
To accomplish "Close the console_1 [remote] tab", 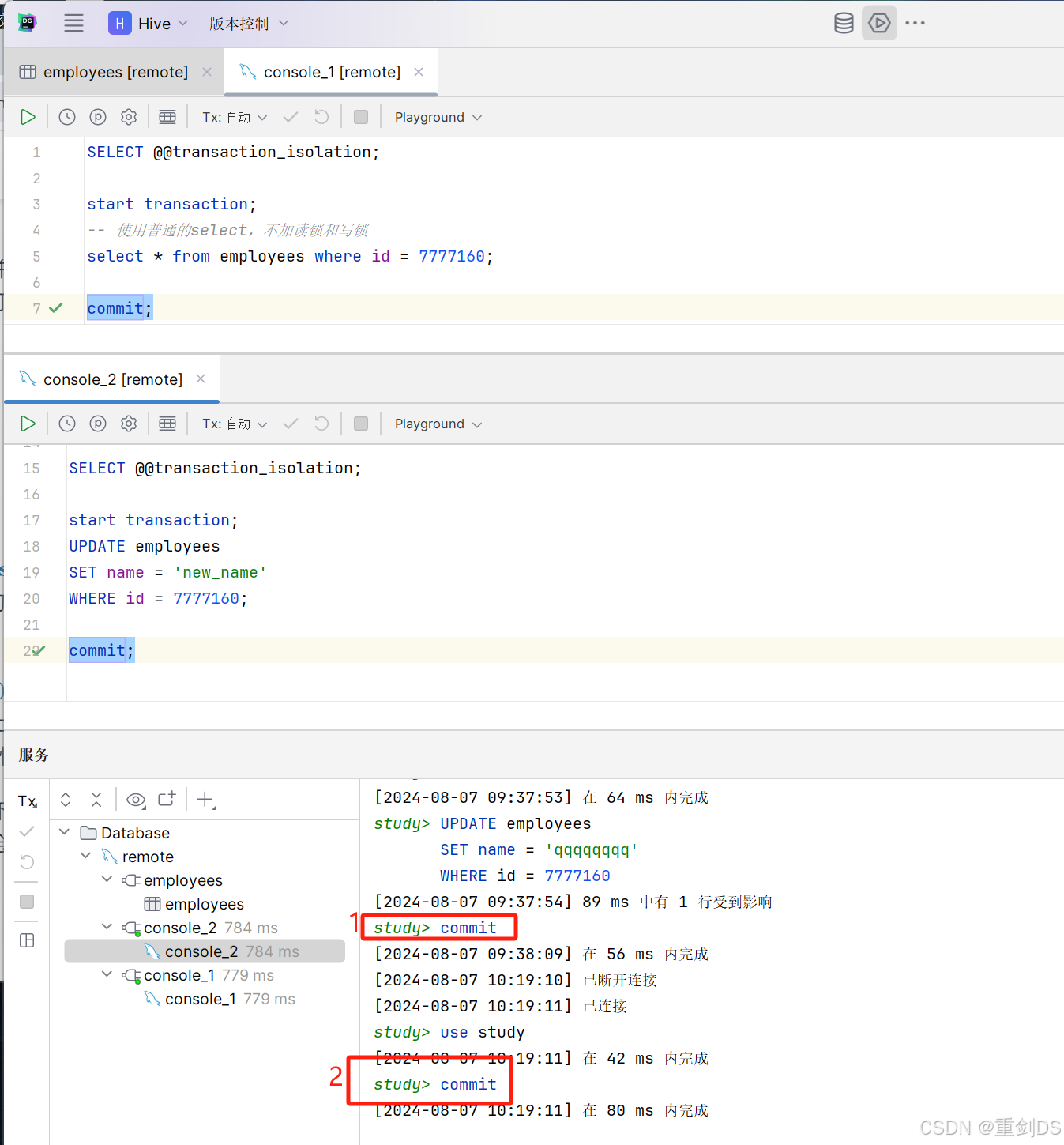I will 419,72.
